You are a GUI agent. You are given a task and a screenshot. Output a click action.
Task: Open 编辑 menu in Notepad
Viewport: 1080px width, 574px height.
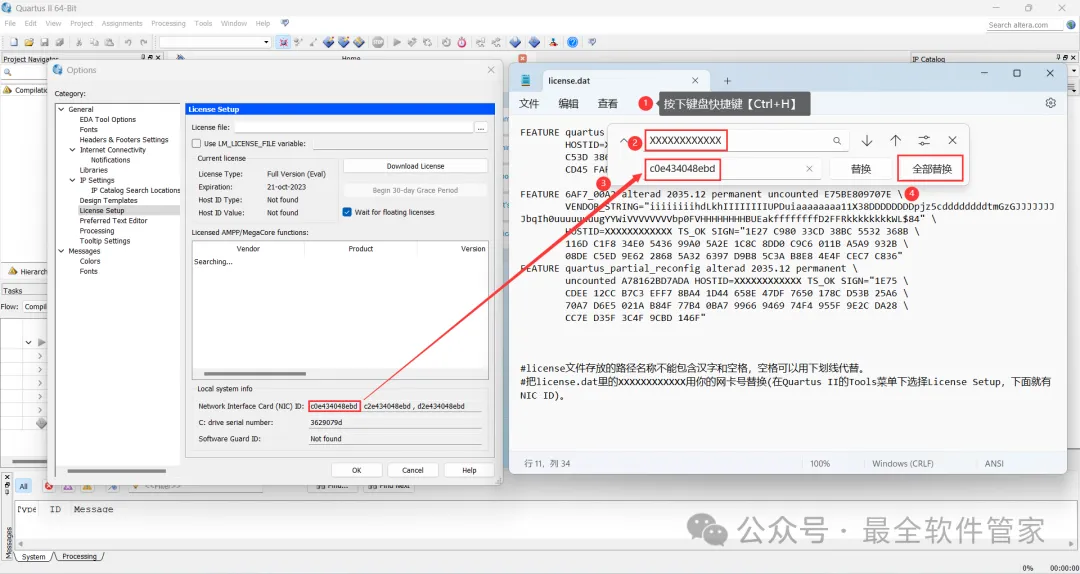(x=568, y=103)
